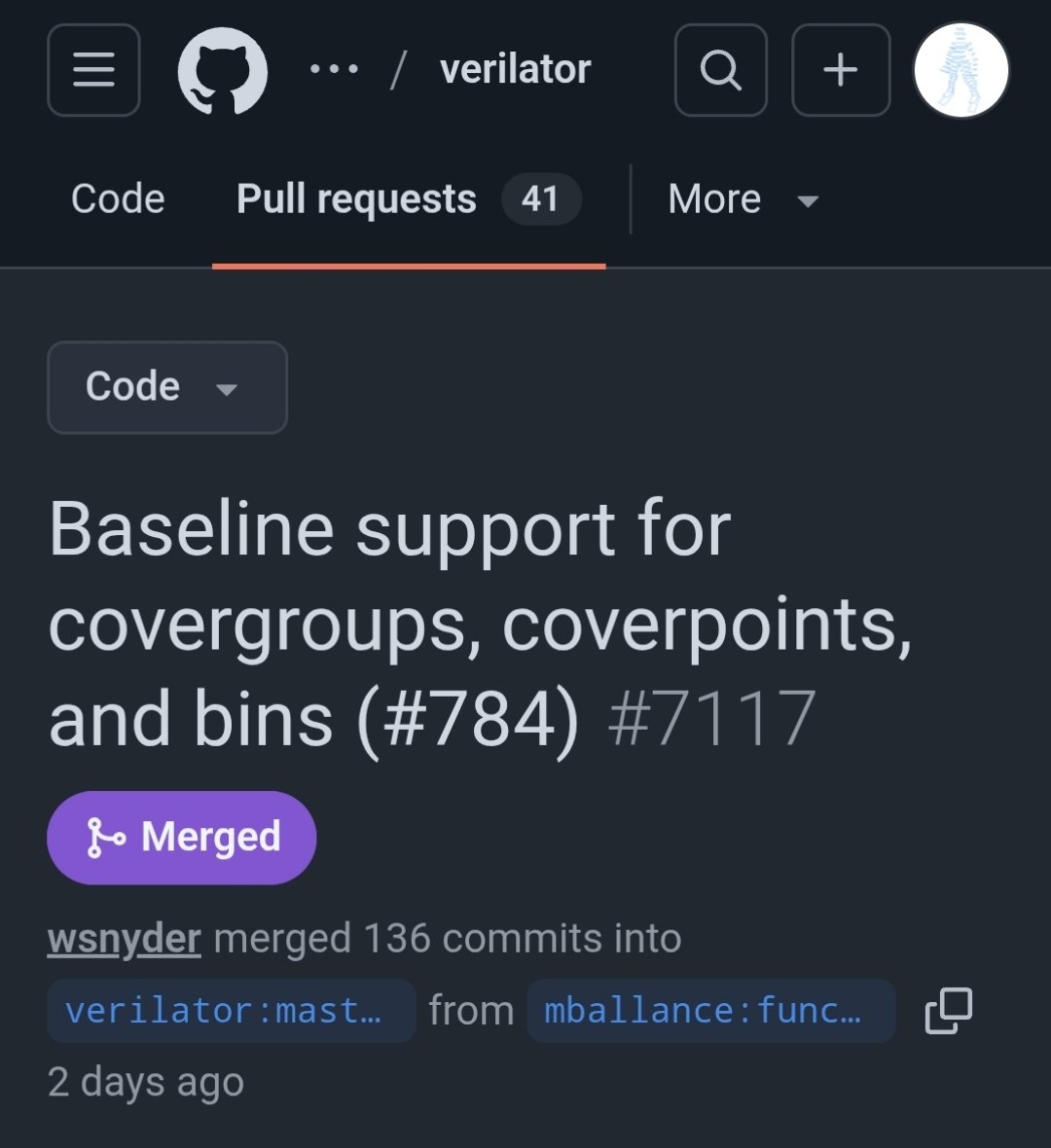Open wsnyder's profile link
Viewport: 1051px width, 1148px height.
coord(125,939)
